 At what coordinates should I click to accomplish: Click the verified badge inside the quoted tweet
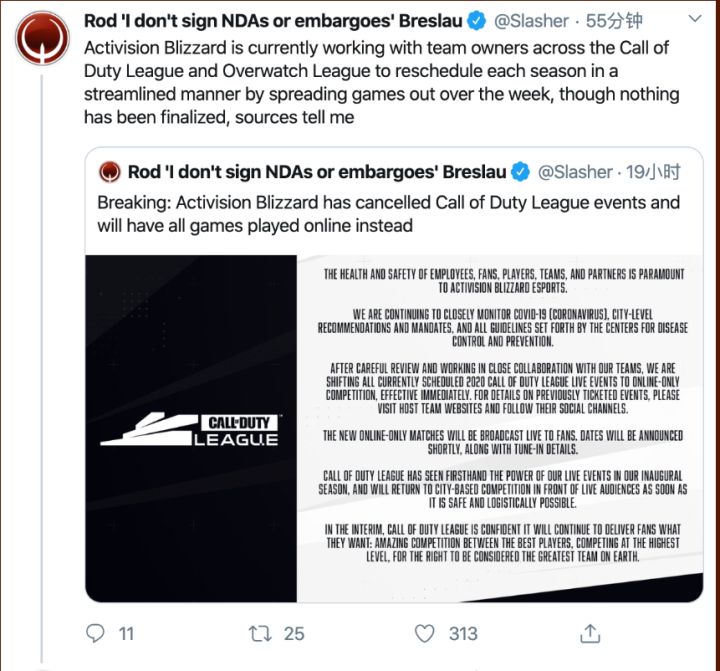coord(520,173)
